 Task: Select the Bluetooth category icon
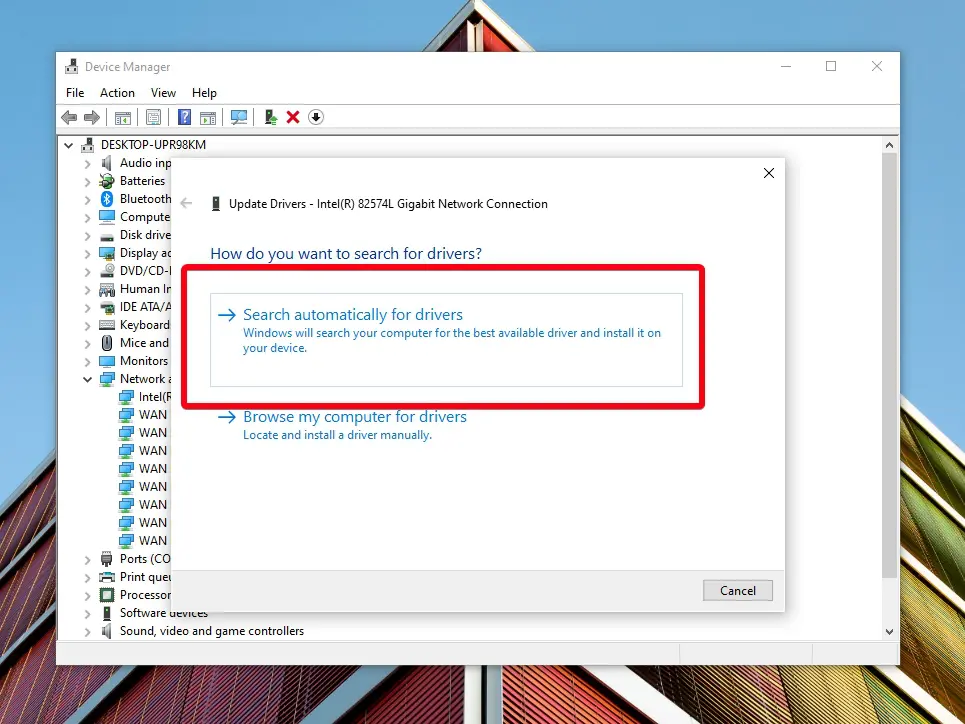(x=107, y=199)
